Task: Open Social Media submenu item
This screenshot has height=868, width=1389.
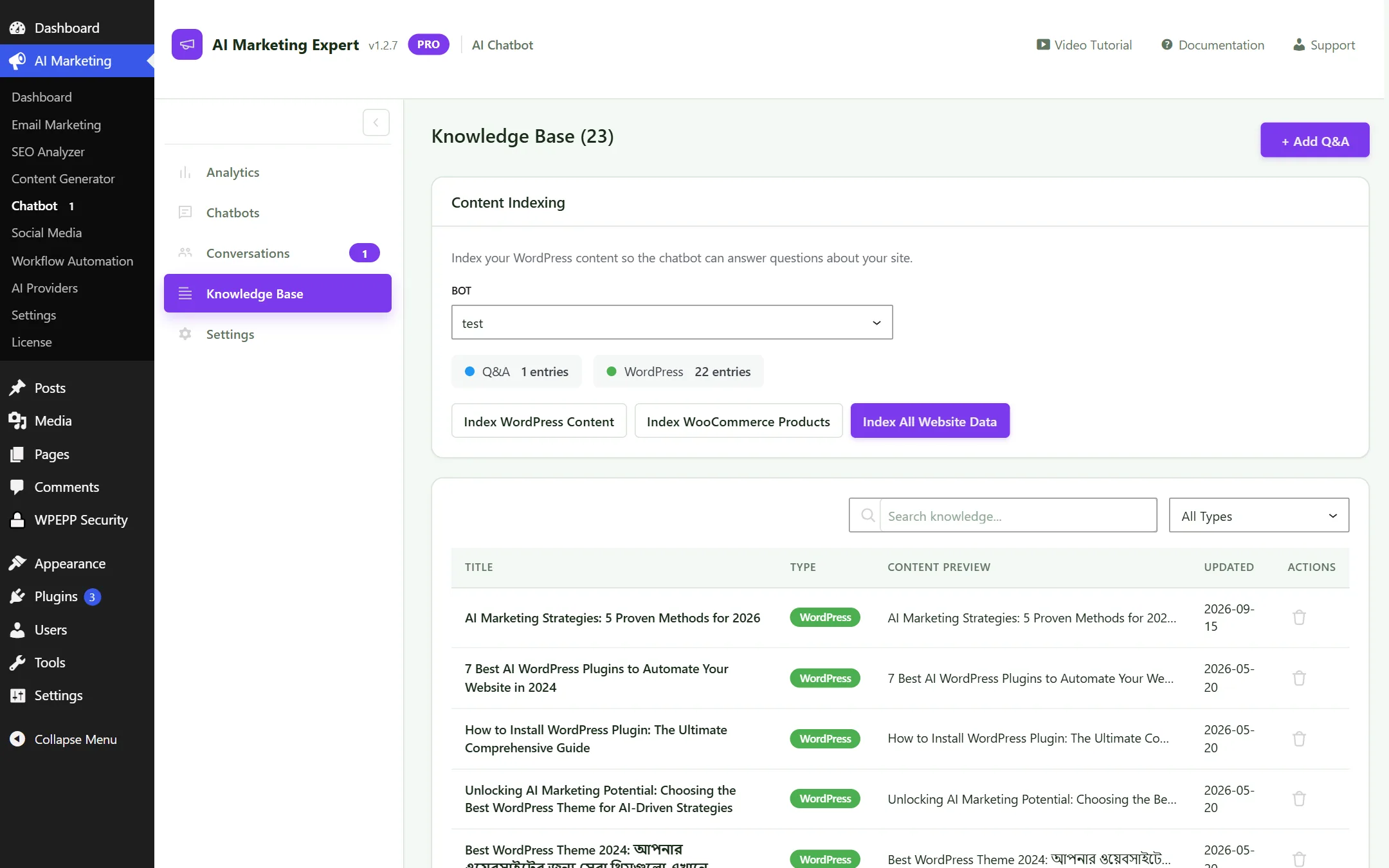Action: tap(46, 233)
